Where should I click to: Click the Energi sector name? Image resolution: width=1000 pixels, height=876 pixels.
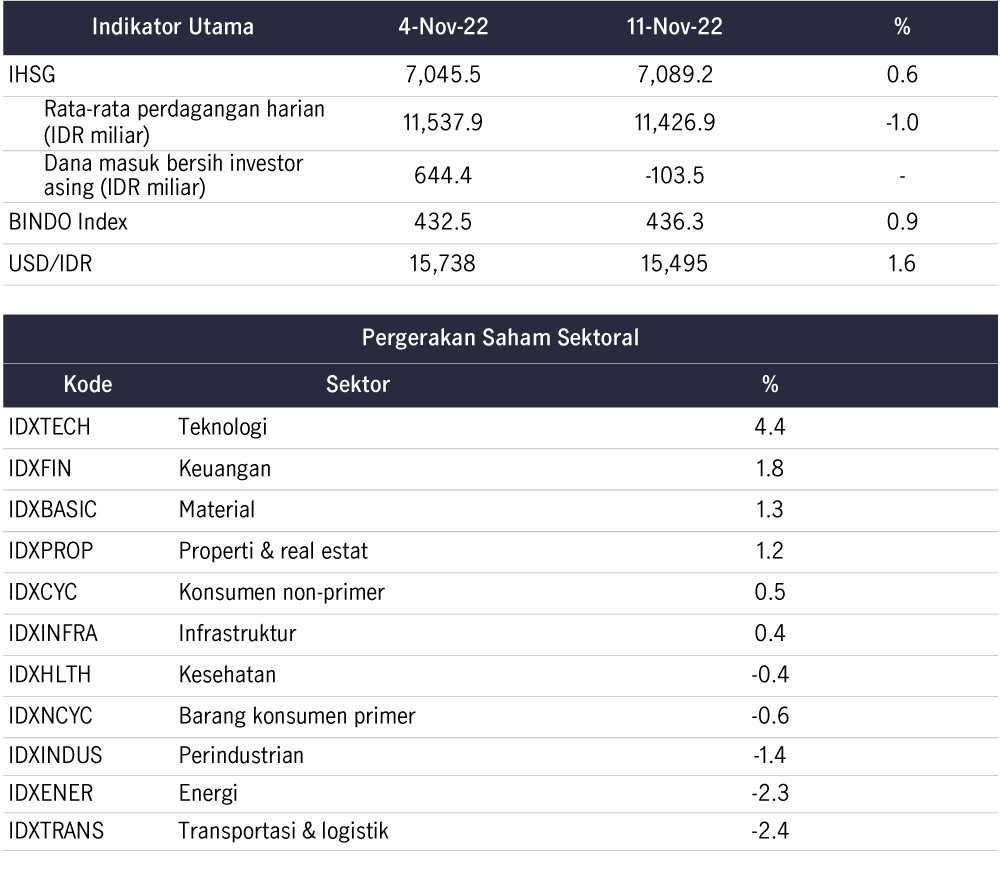208,794
